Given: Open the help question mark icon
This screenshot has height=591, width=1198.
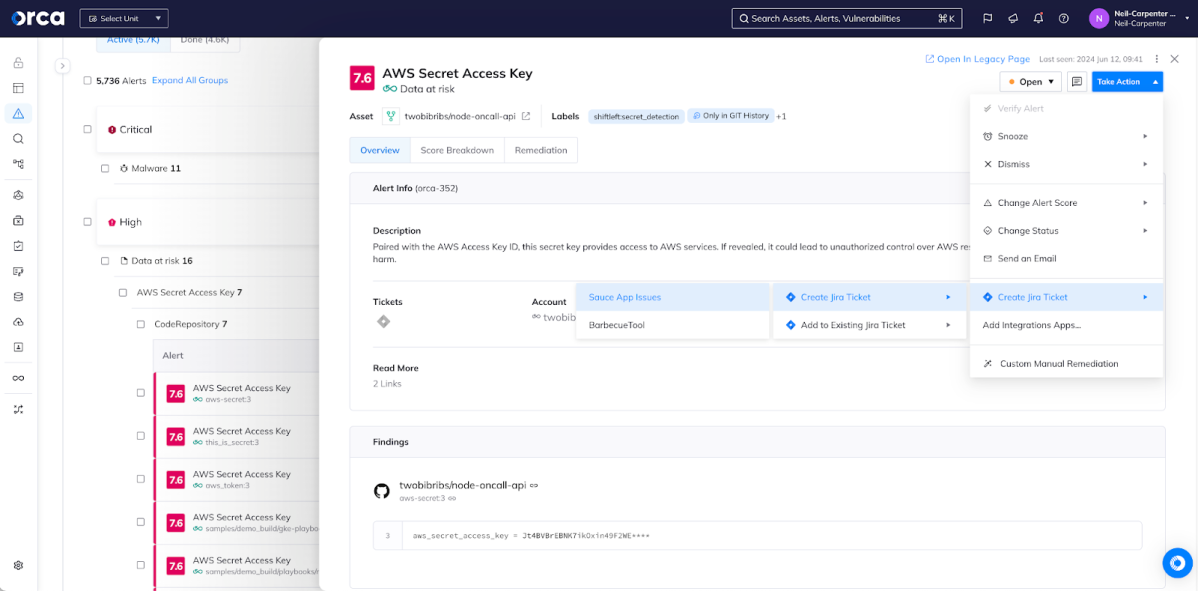Looking at the screenshot, I should (x=1064, y=18).
